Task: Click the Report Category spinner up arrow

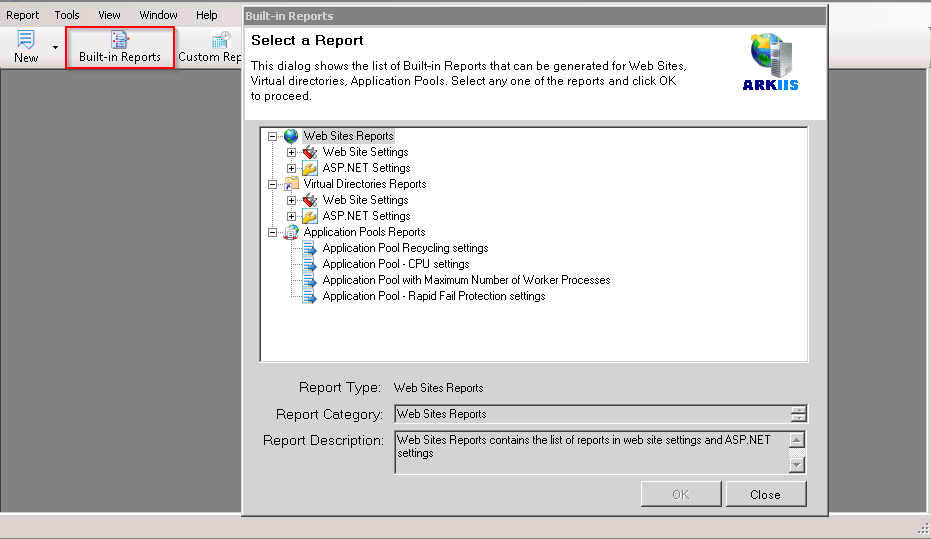Action: pos(797,410)
